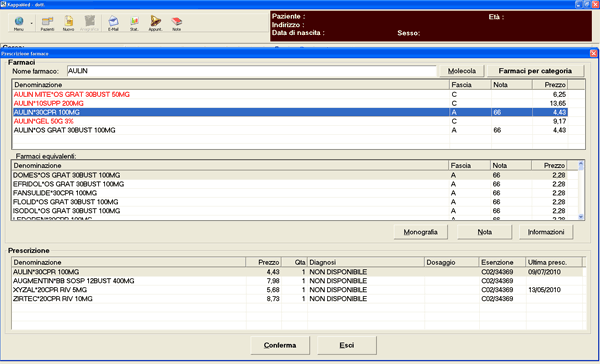Open the Stat. chart icon
Image resolution: width=600 pixels, height=364 pixels.
click(x=134, y=23)
